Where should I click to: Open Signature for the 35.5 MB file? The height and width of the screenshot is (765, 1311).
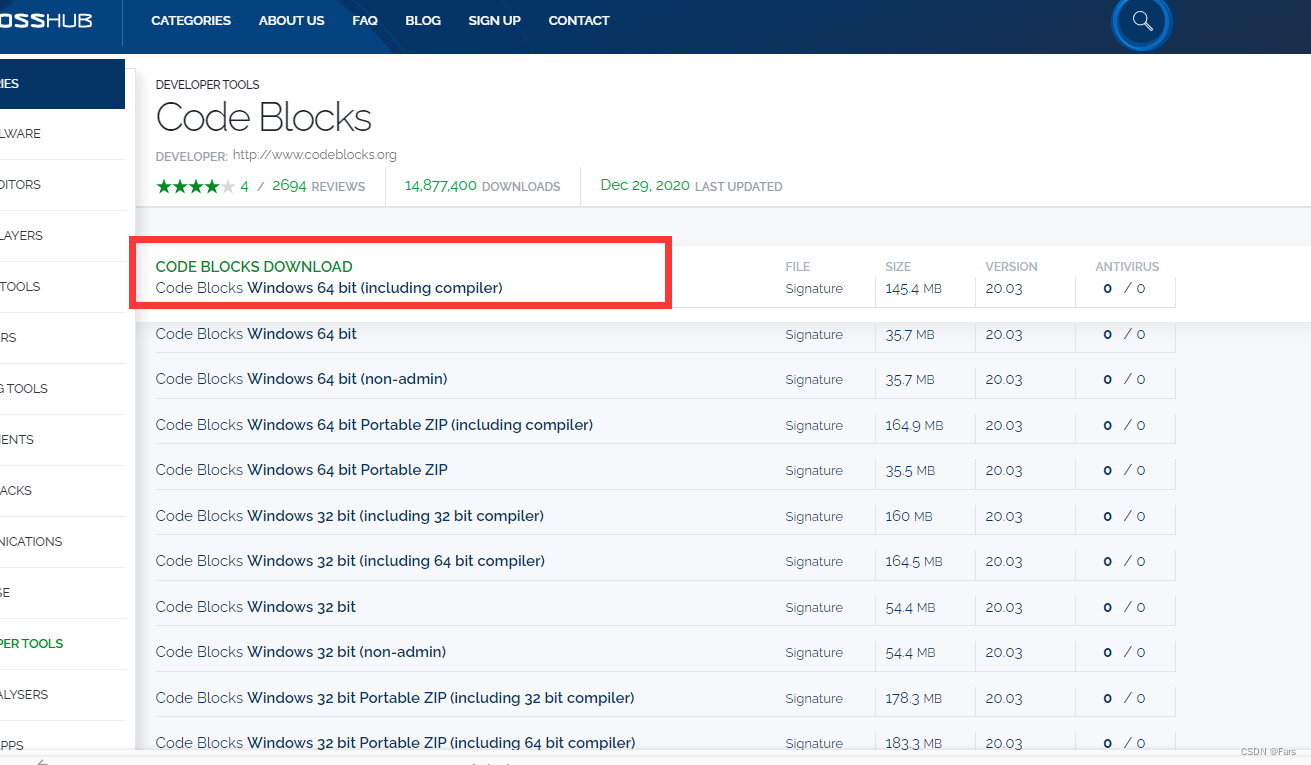pos(814,471)
